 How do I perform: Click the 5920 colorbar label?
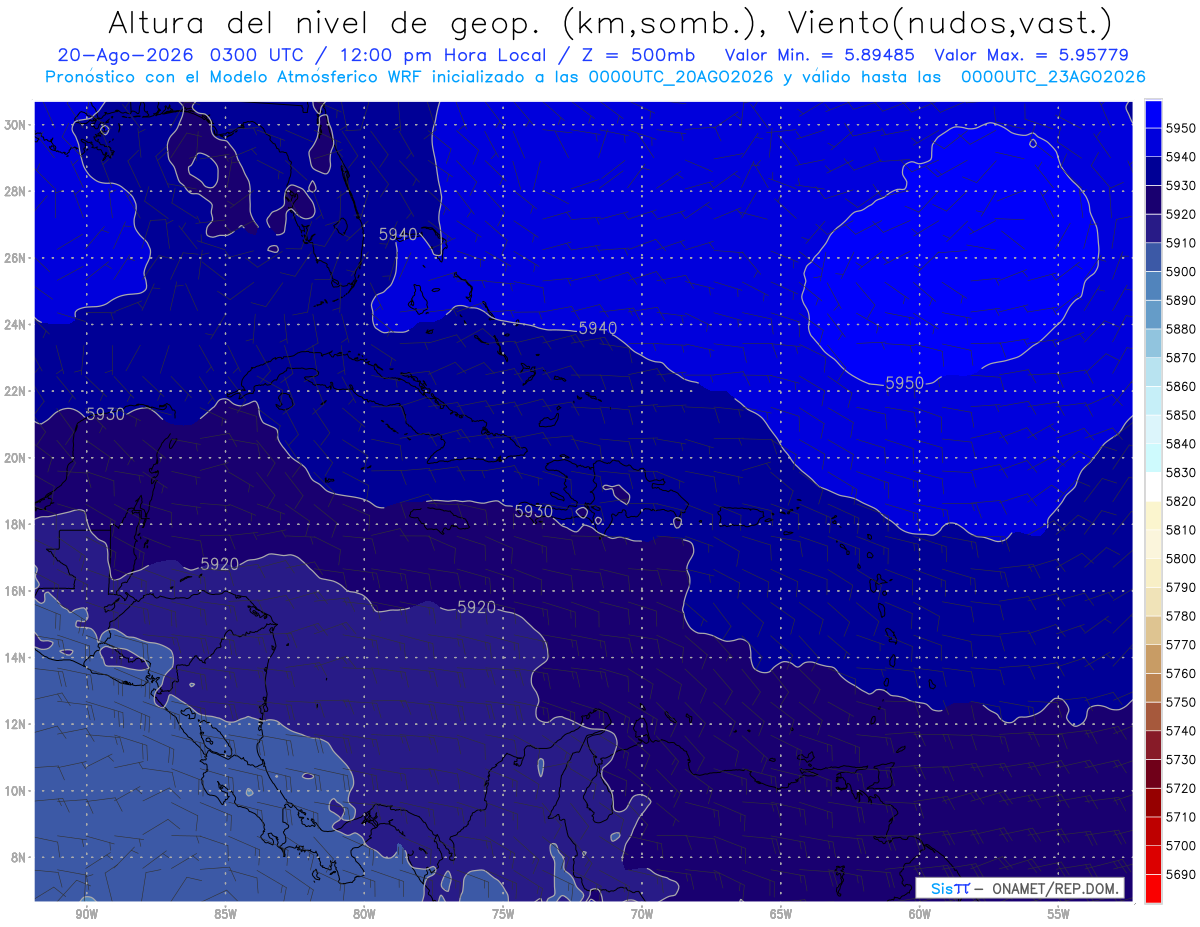(1181, 214)
